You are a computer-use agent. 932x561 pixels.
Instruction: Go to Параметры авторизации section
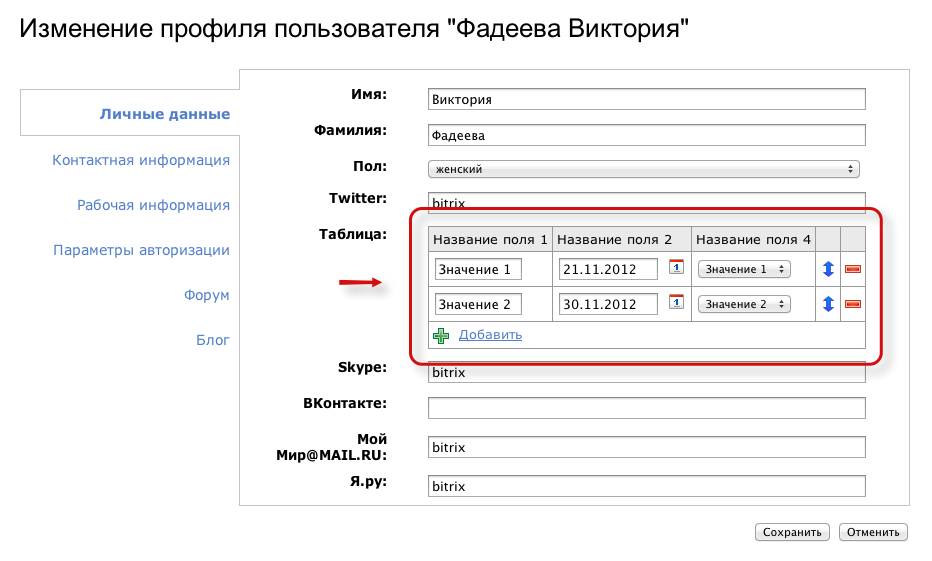pos(141,250)
